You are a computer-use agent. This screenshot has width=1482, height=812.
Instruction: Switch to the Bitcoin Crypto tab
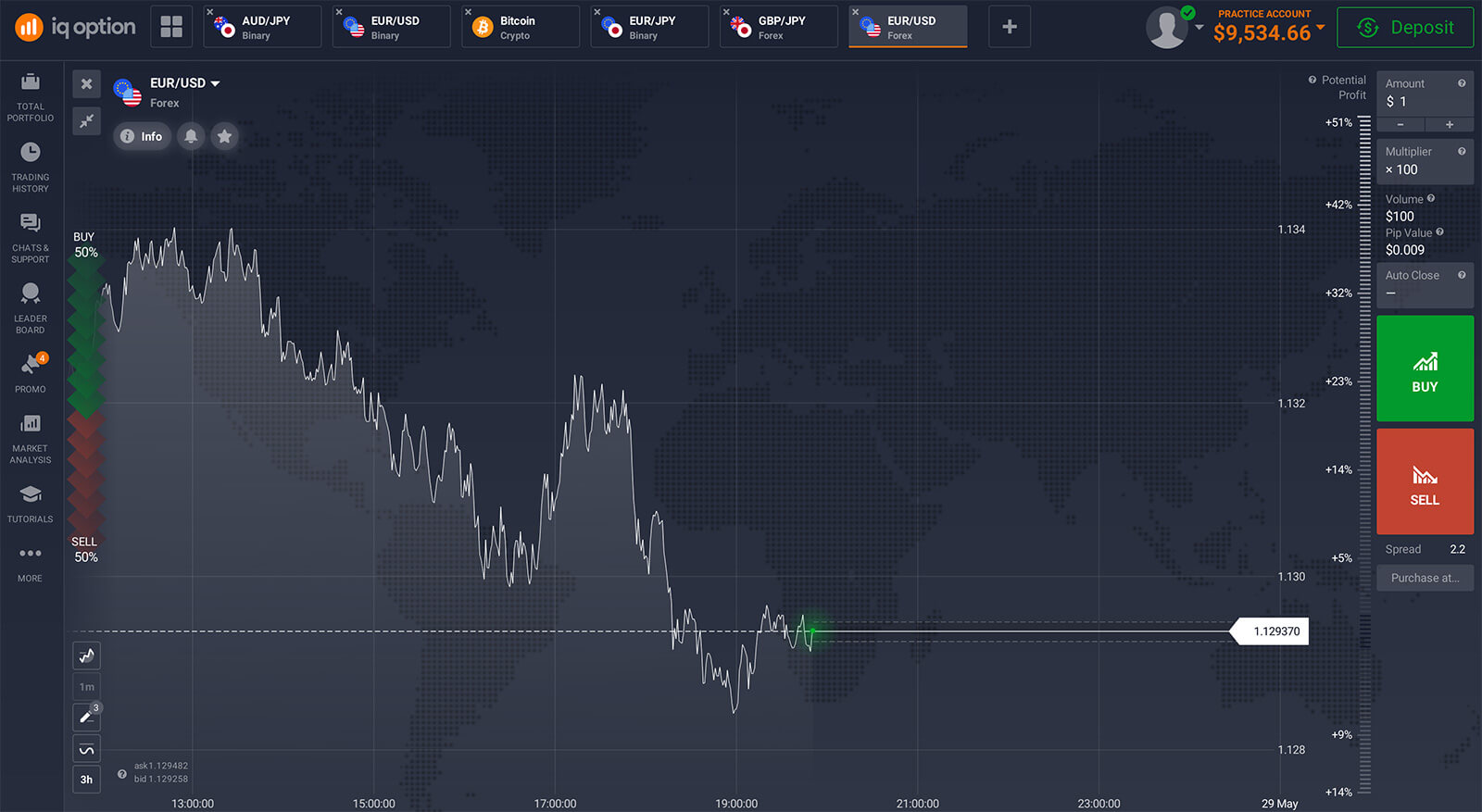click(520, 27)
